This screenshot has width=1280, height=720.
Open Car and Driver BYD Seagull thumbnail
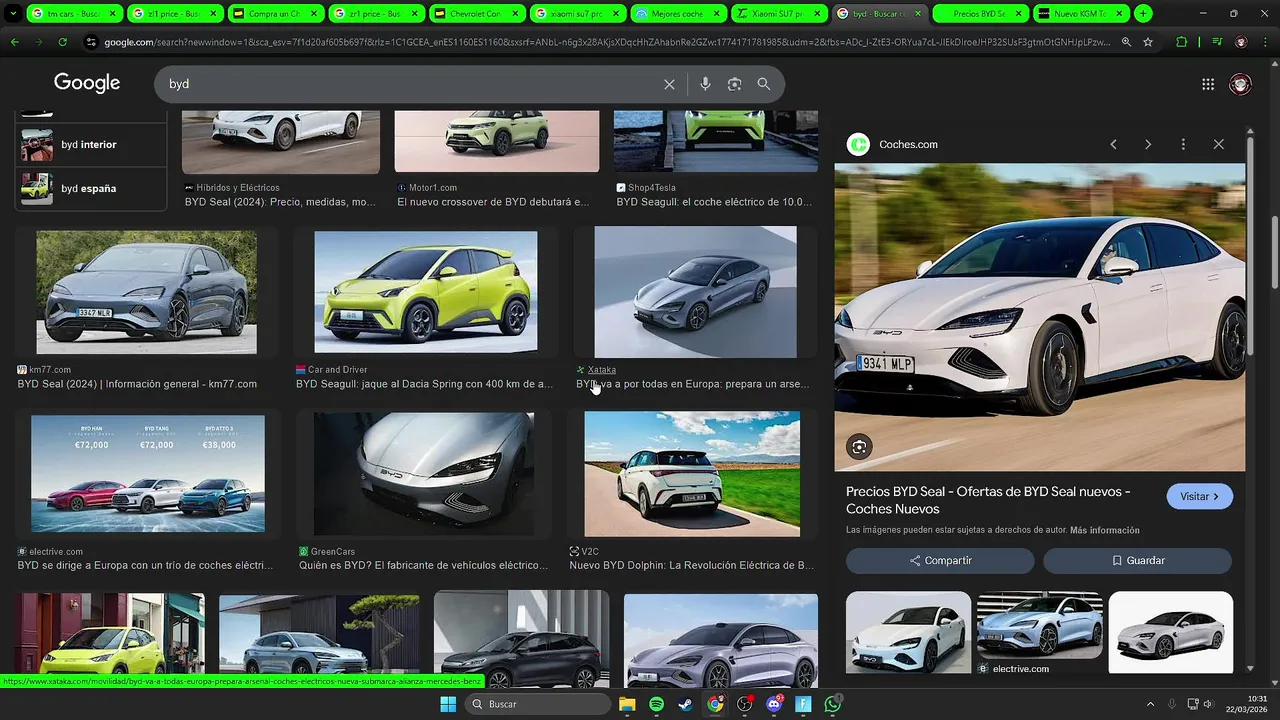tap(425, 292)
